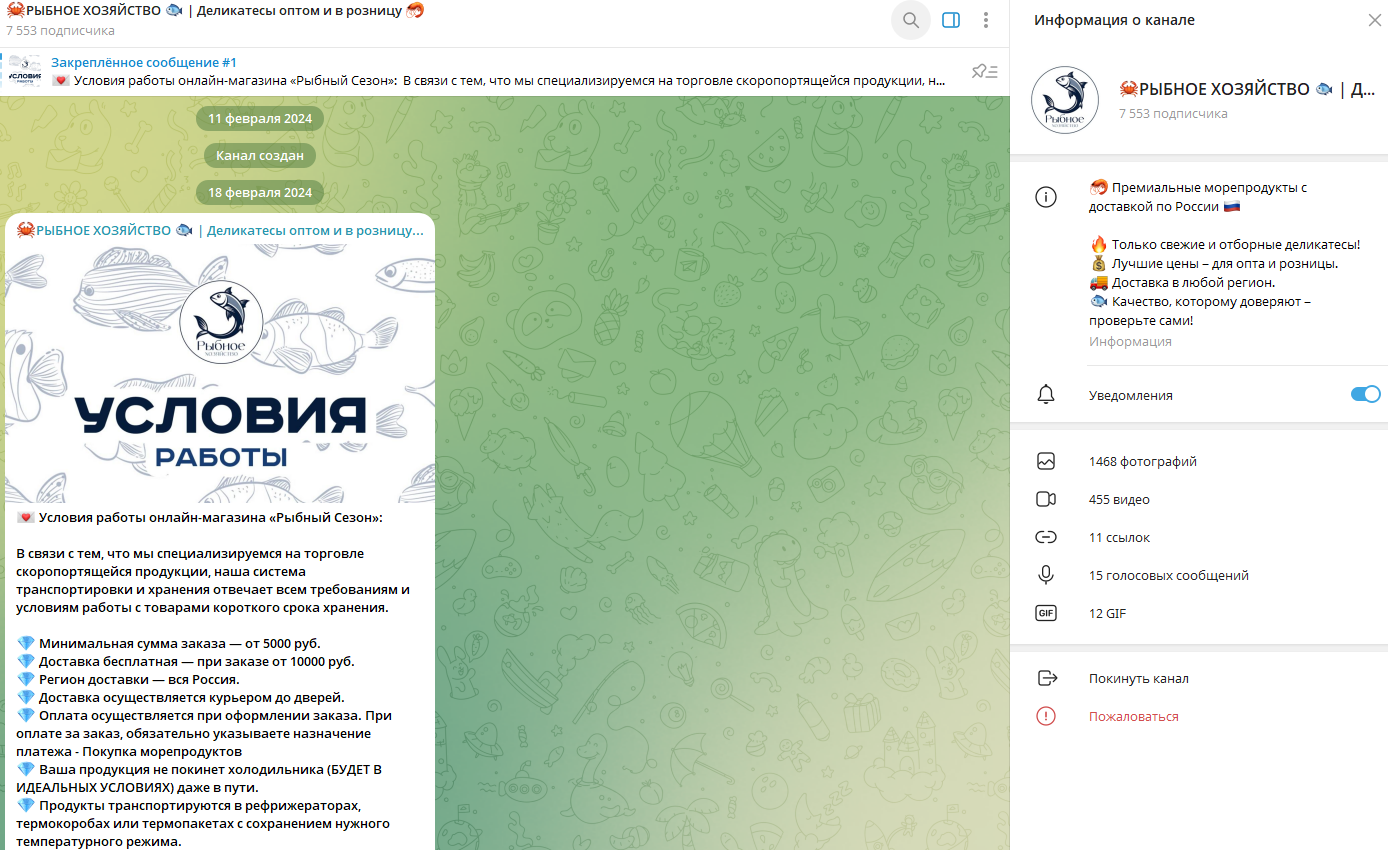The height and width of the screenshot is (850, 1388).
Task: Click the 'Информация' label under description
Action: tap(1130, 341)
